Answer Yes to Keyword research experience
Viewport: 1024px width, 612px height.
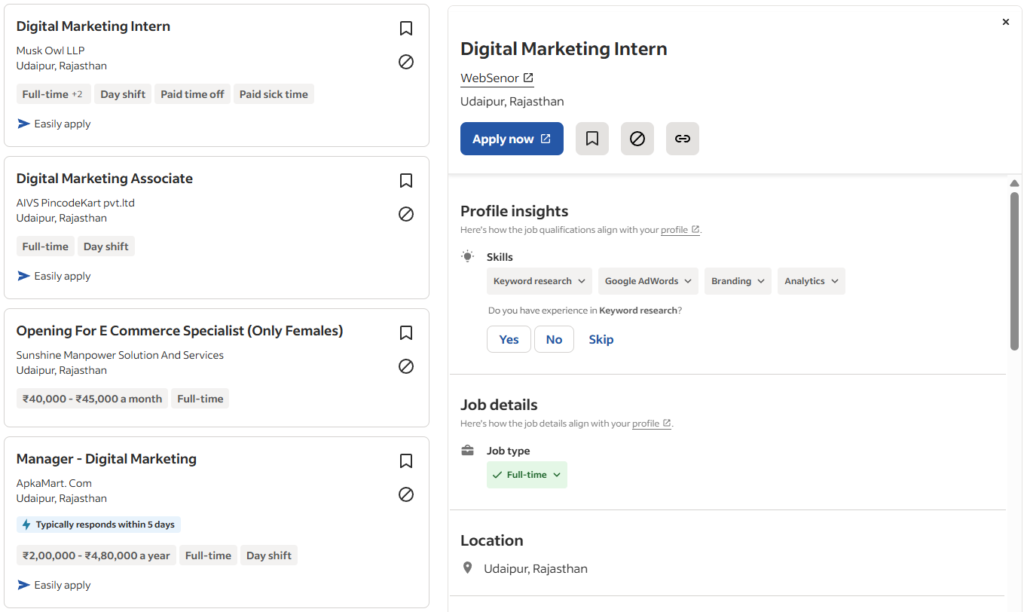click(x=509, y=340)
